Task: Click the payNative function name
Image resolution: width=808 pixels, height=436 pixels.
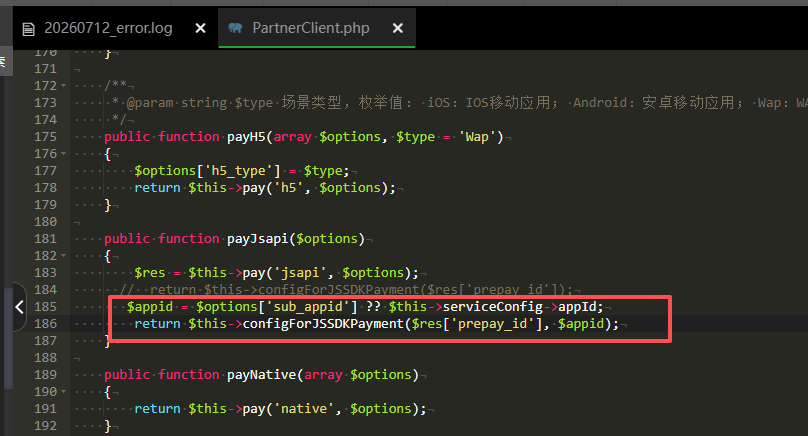Action: 262,375
